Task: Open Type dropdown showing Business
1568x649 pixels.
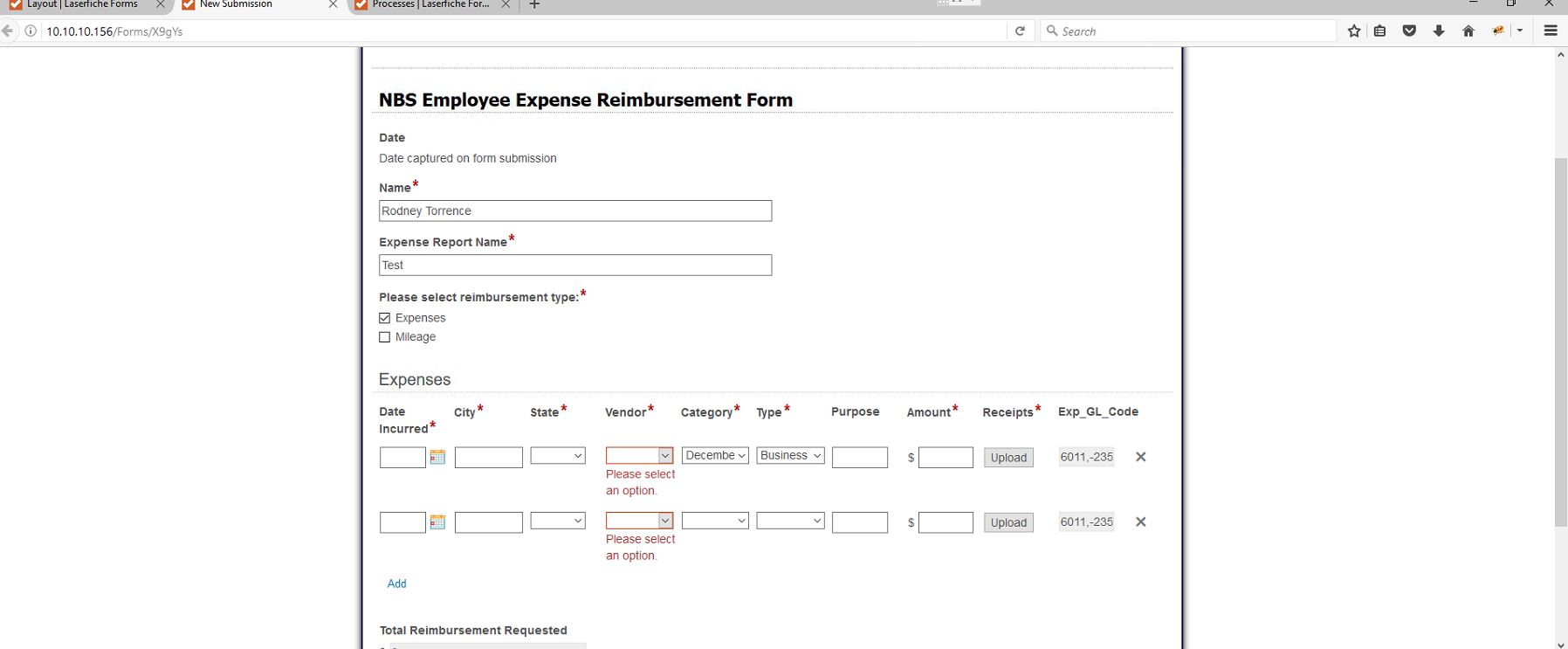Action: [790, 456]
